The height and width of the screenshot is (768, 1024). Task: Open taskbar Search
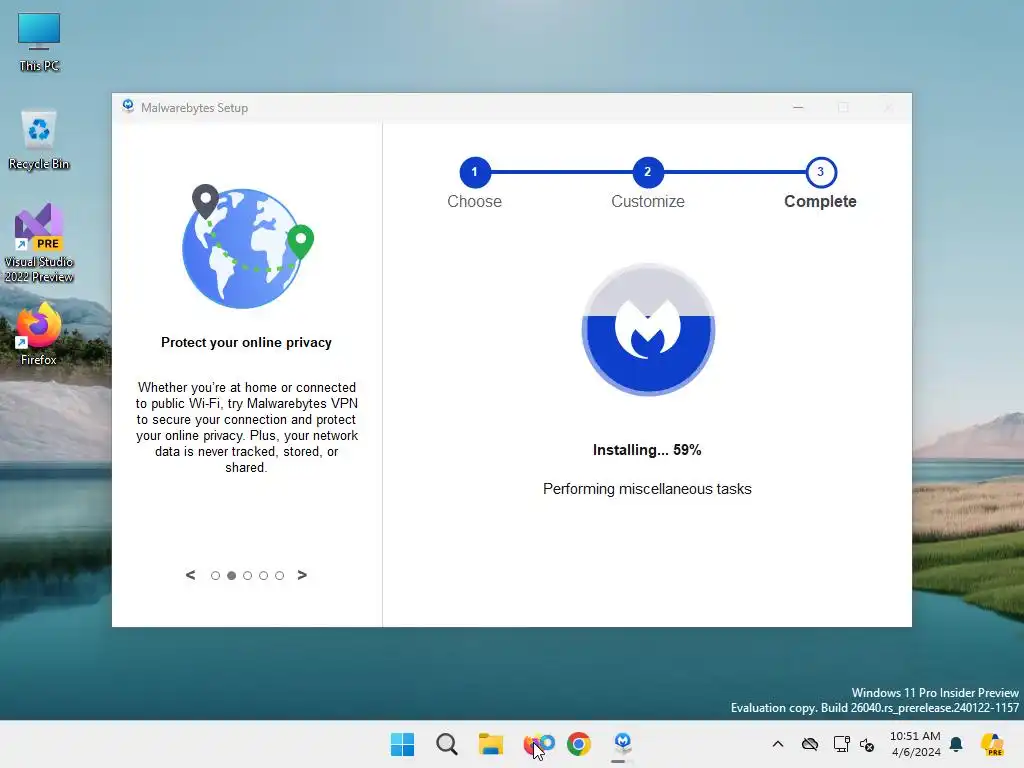447,744
